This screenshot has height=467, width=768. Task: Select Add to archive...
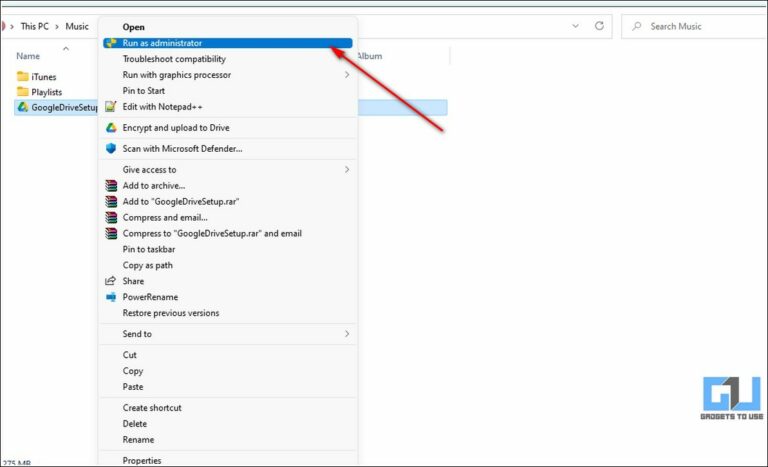[x=228, y=186]
